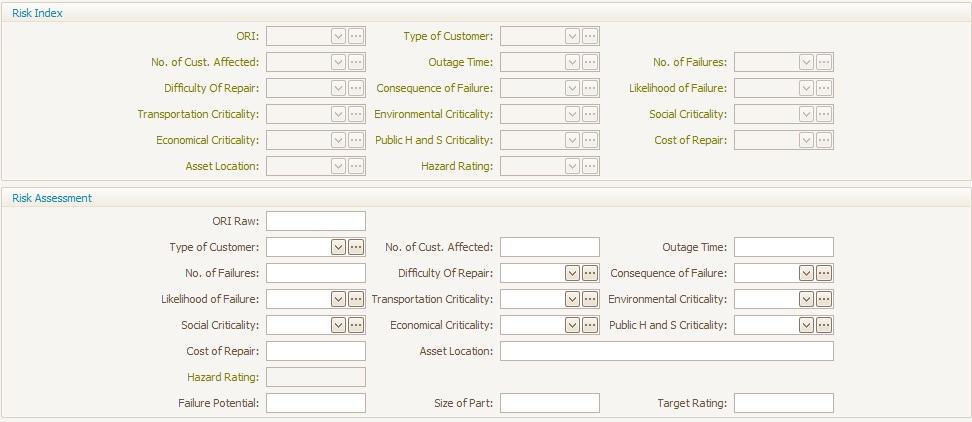
Task: Expand Risk Assessment Difficulty Of Repair dropdown
Action: pyautogui.click(x=572, y=273)
